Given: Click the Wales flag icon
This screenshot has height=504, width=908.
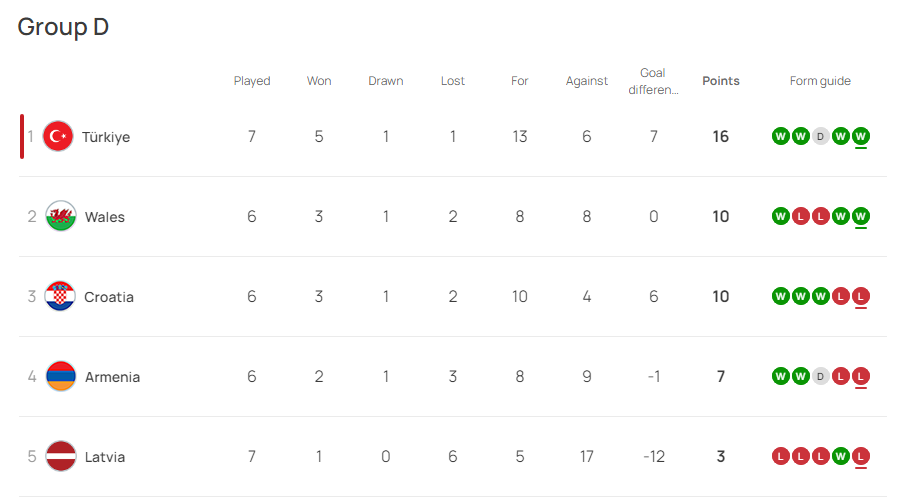Looking at the screenshot, I should coord(61,216).
